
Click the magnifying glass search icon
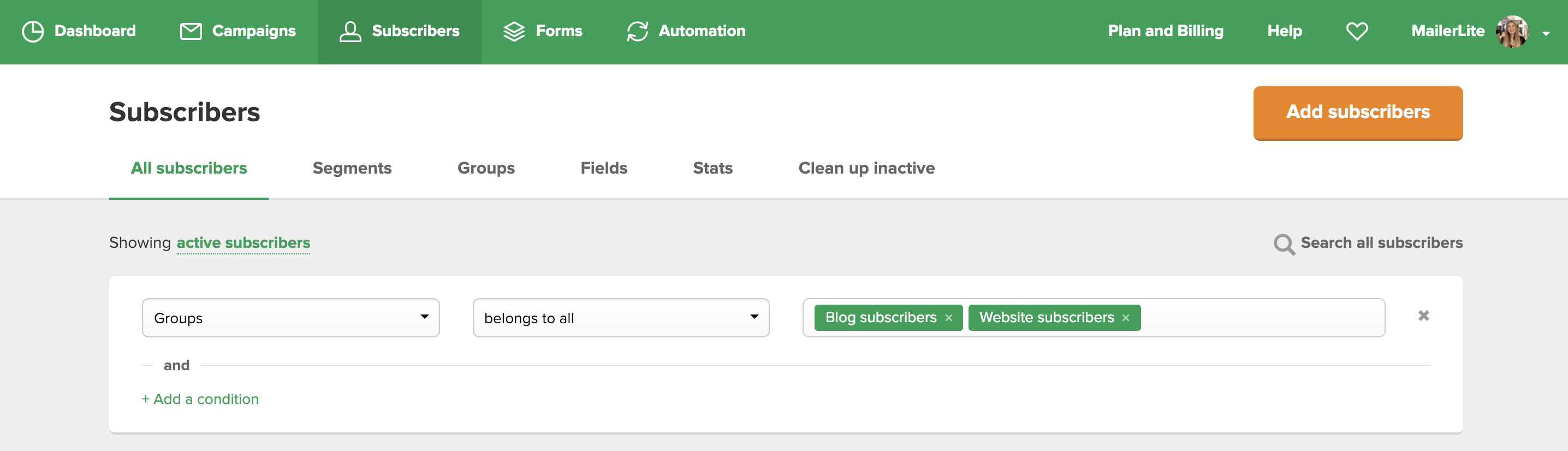[1283, 244]
